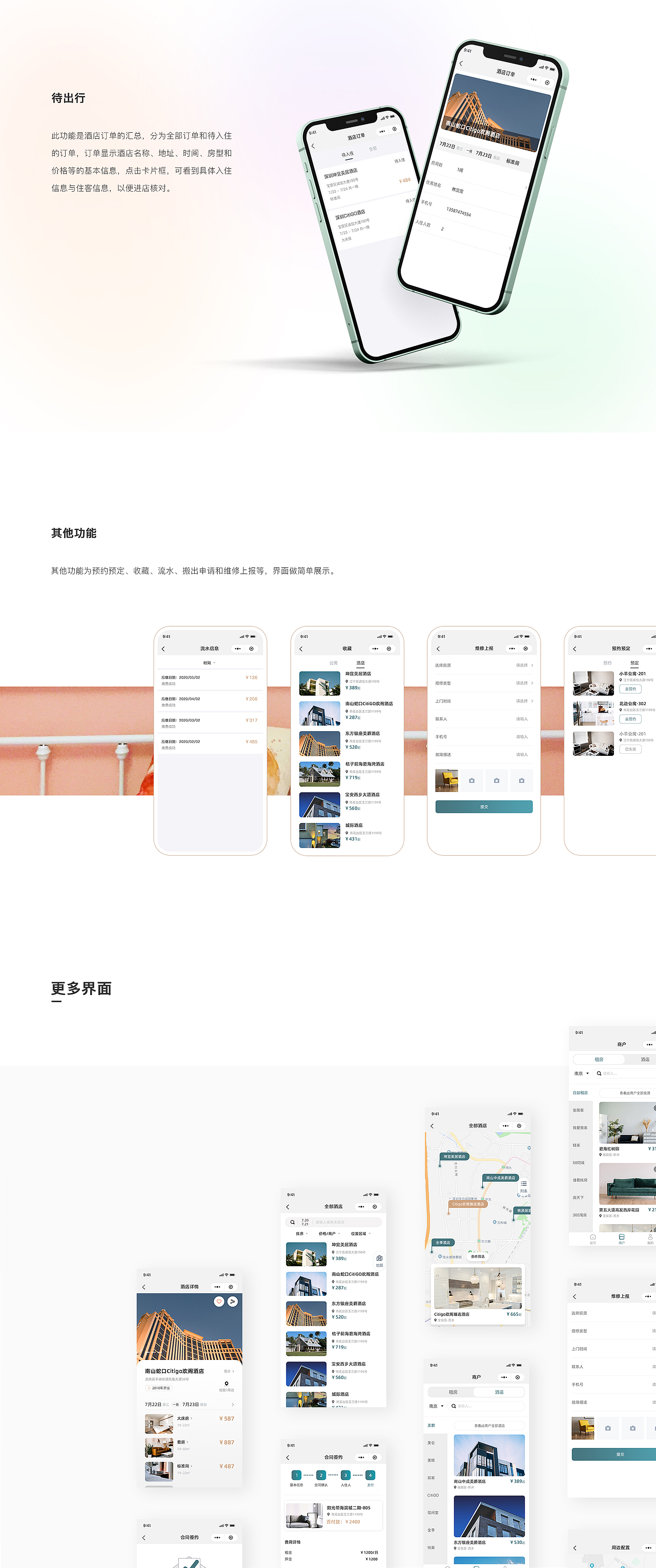Tap search icon on 商户 酒店 screen

[454, 1406]
